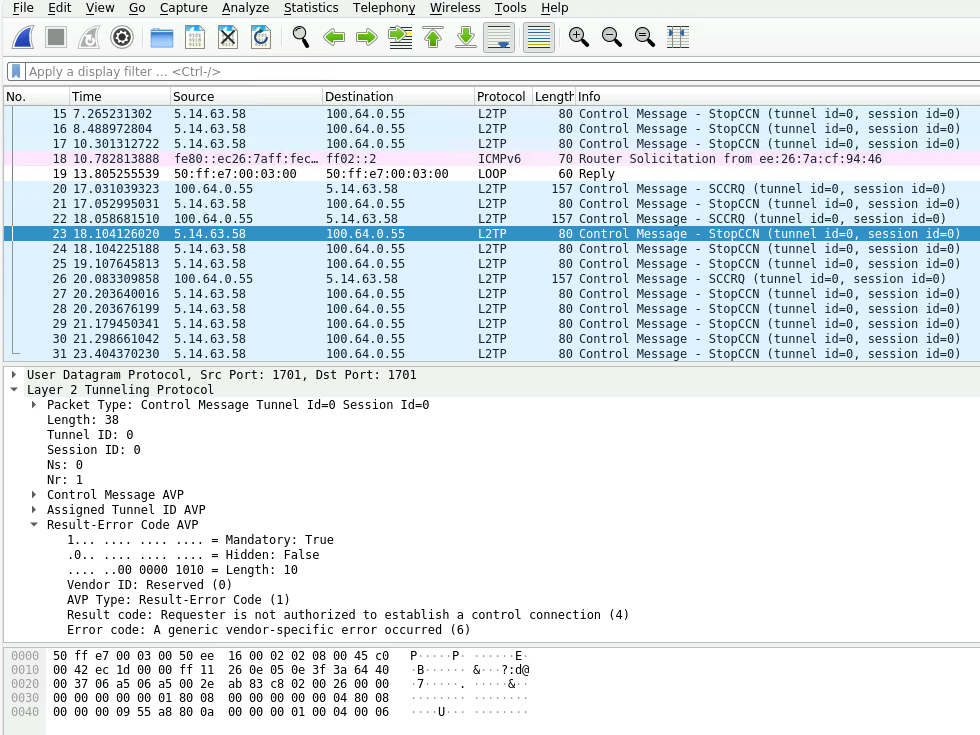Toggle packet list colorization
Image resolution: width=980 pixels, height=735 pixels.
pyautogui.click(x=539, y=38)
